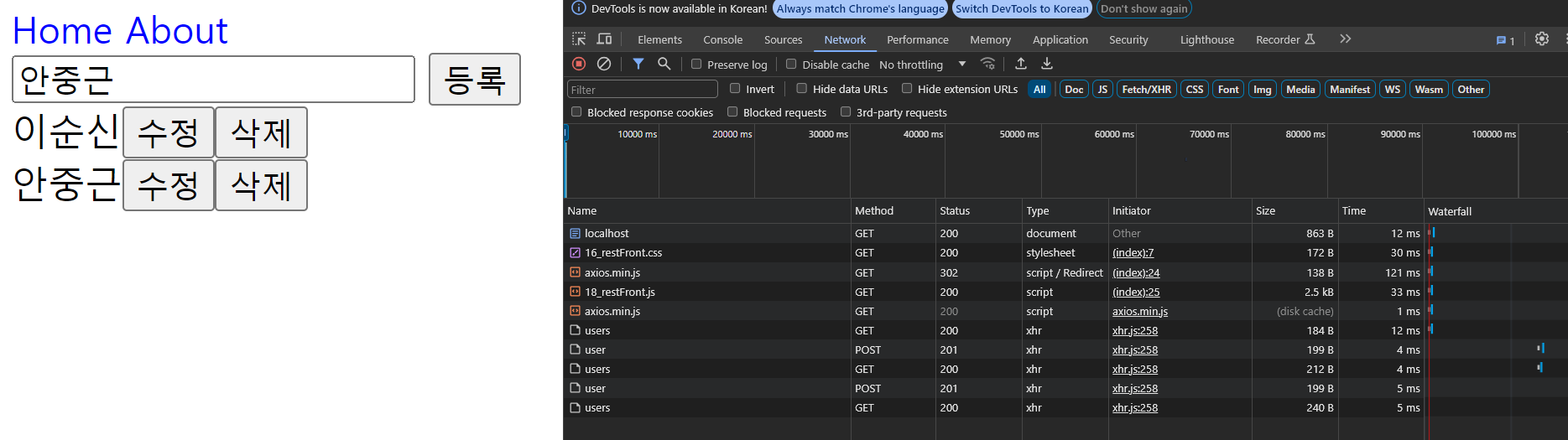Open network search magnifier
The height and width of the screenshot is (440, 1568).
point(664,64)
